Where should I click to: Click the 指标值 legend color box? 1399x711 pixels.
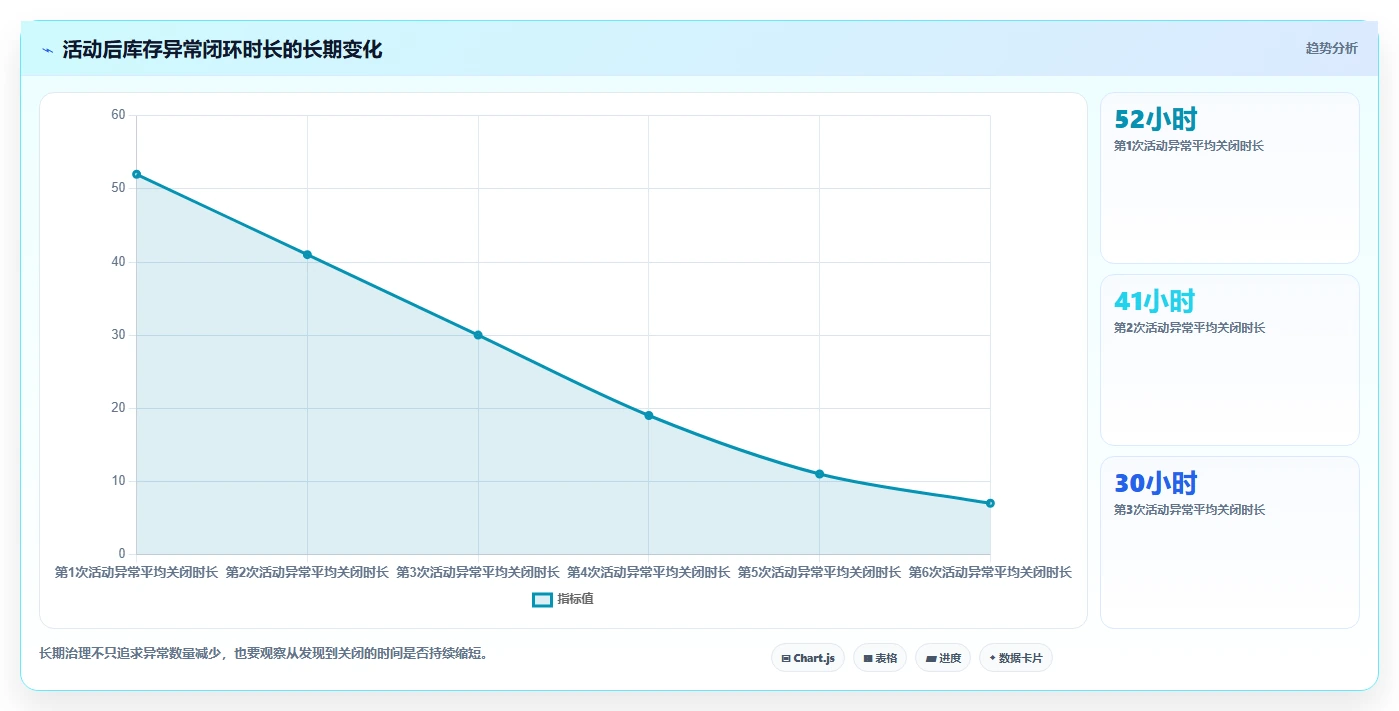[542, 599]
